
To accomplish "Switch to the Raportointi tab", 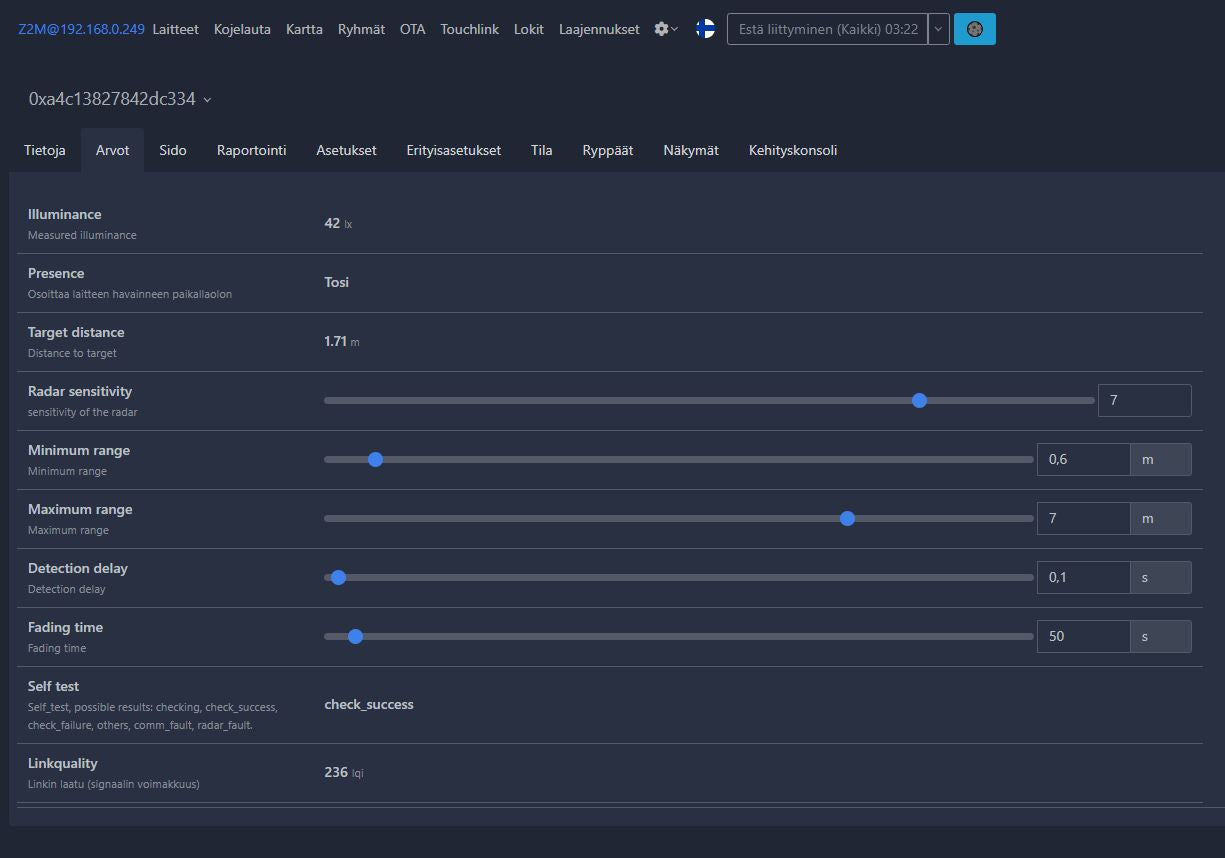I will click(251, 150).
